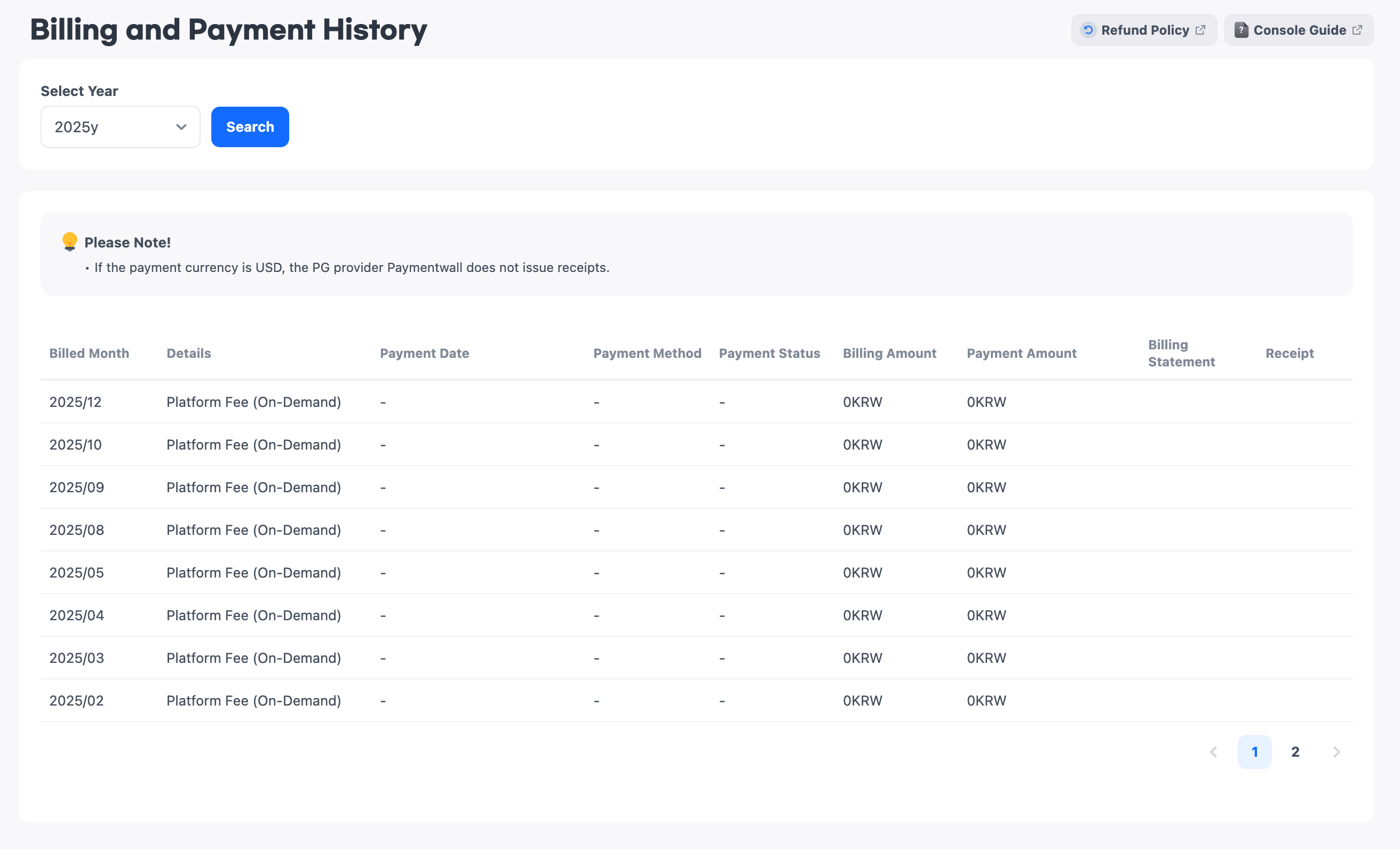1400x849 pixels.
Task: Go to next page with right arrow
Action: point(1337,752)
